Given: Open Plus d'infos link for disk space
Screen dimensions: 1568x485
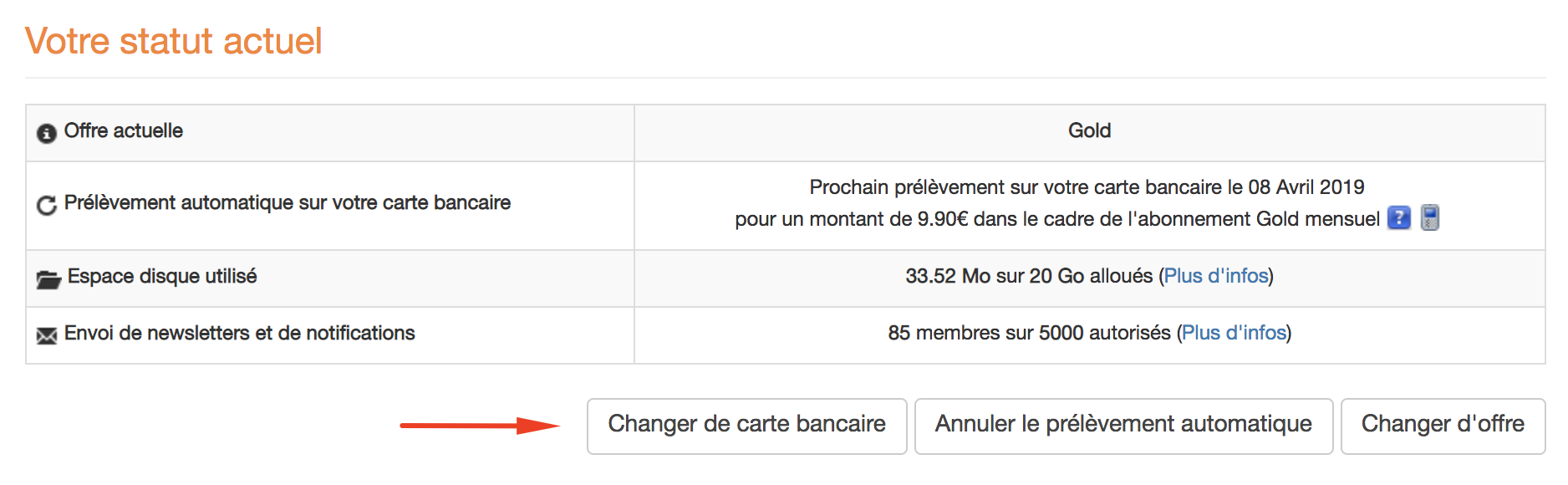Looking at the screenshot, I should point(1216,276).
